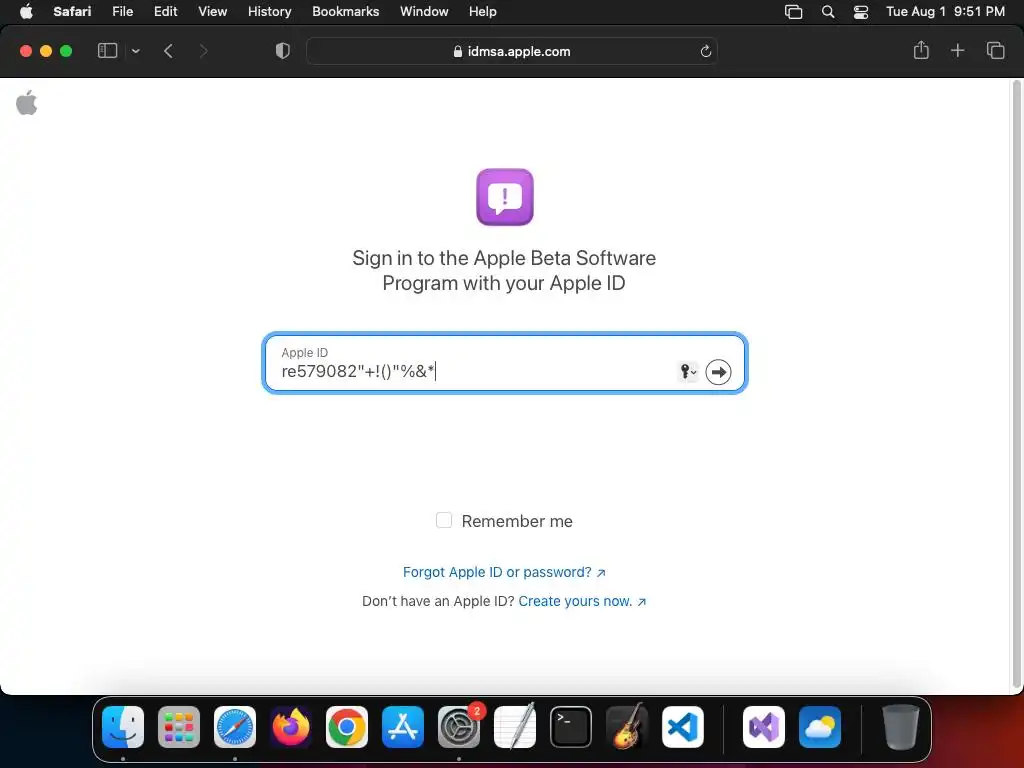Open App Store from the Dock

[403, 727]
